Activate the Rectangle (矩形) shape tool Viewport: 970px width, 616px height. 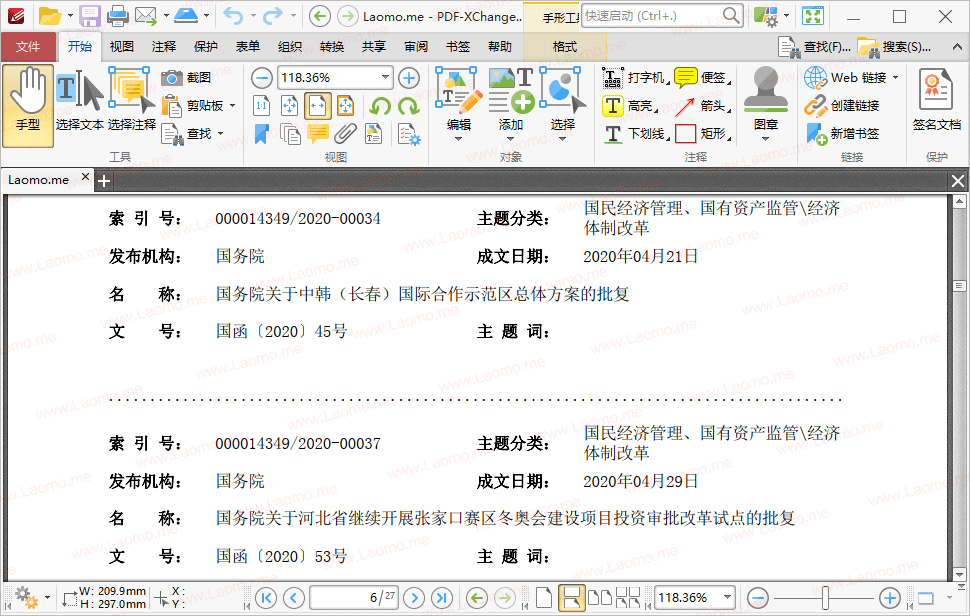point(700,134)
